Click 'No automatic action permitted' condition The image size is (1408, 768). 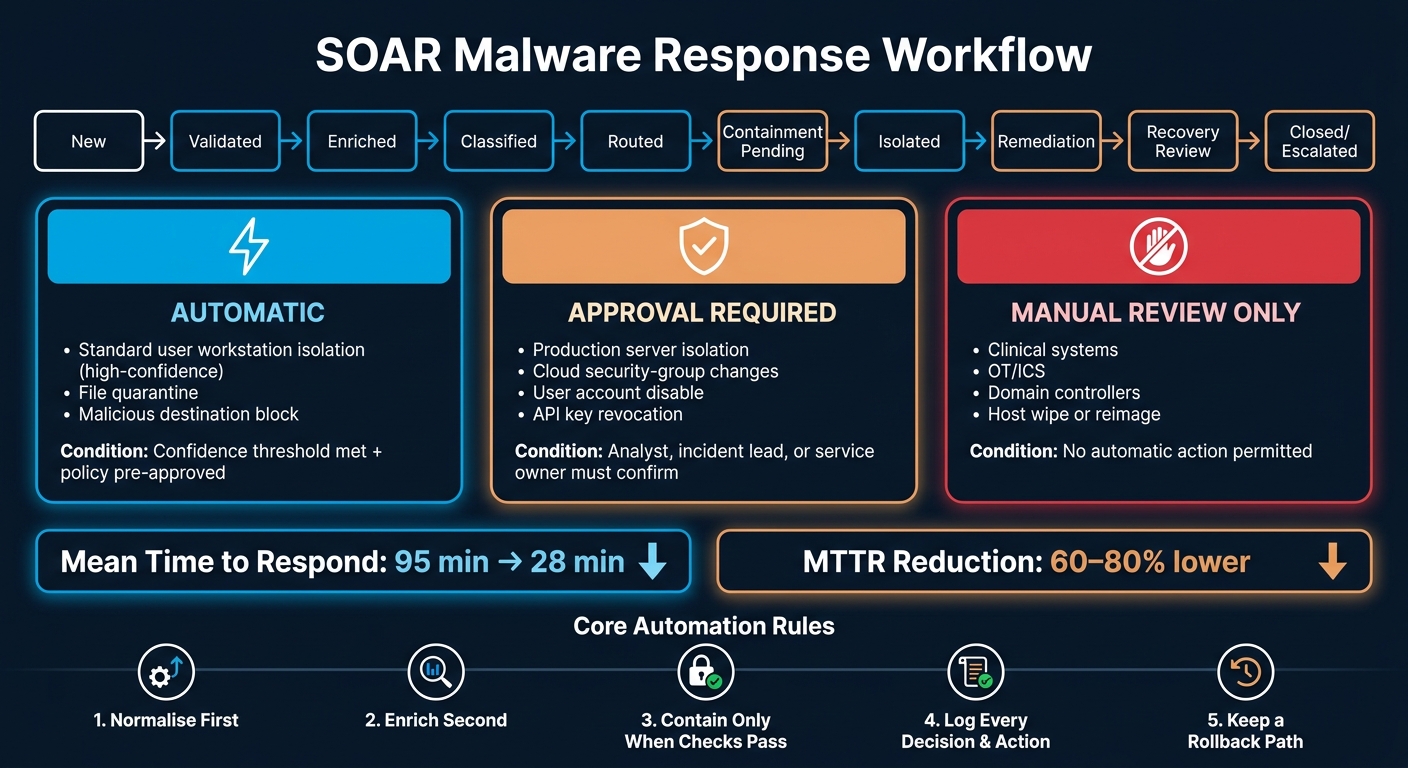(x=1141, y=451)
